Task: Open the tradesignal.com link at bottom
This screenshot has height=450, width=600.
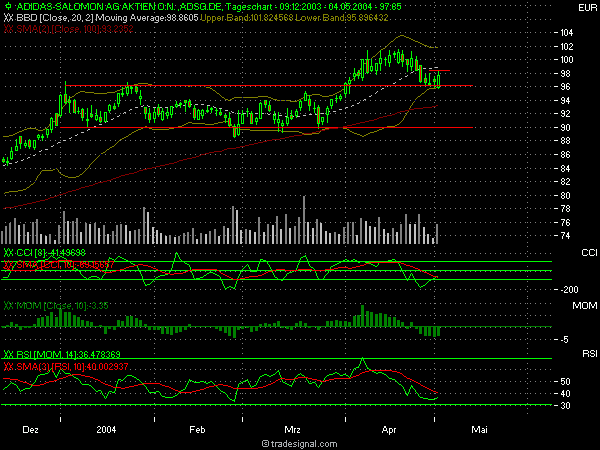Action: click(x=304, y=444)
